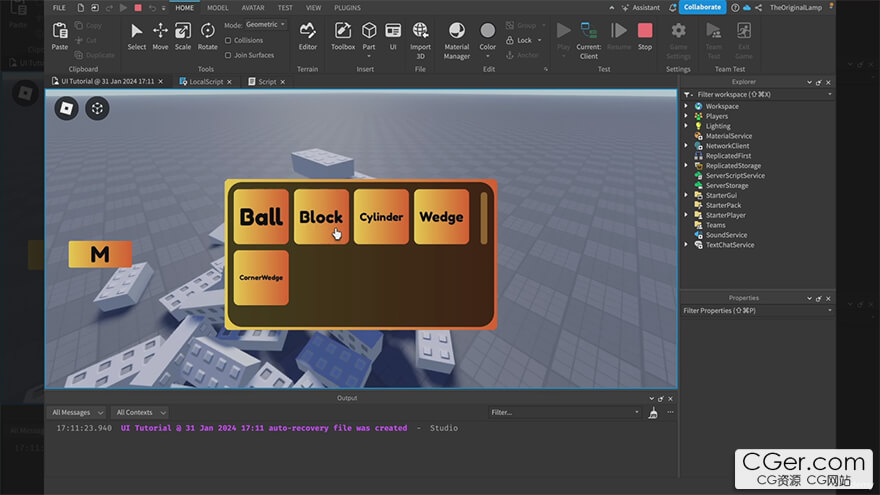Viewport: 880px width, 495px height.
Task: Activate the Rotate tool
Action: coord(207,36)
